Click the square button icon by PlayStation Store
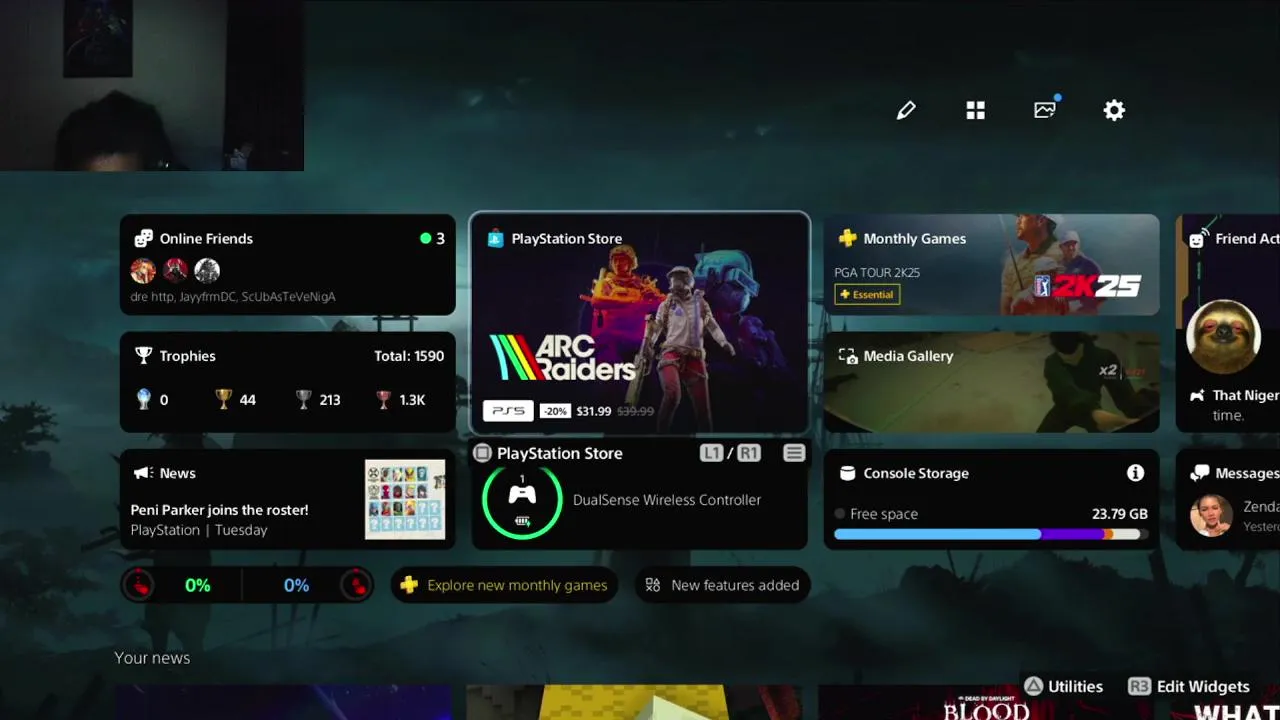 tap(482, 453)
